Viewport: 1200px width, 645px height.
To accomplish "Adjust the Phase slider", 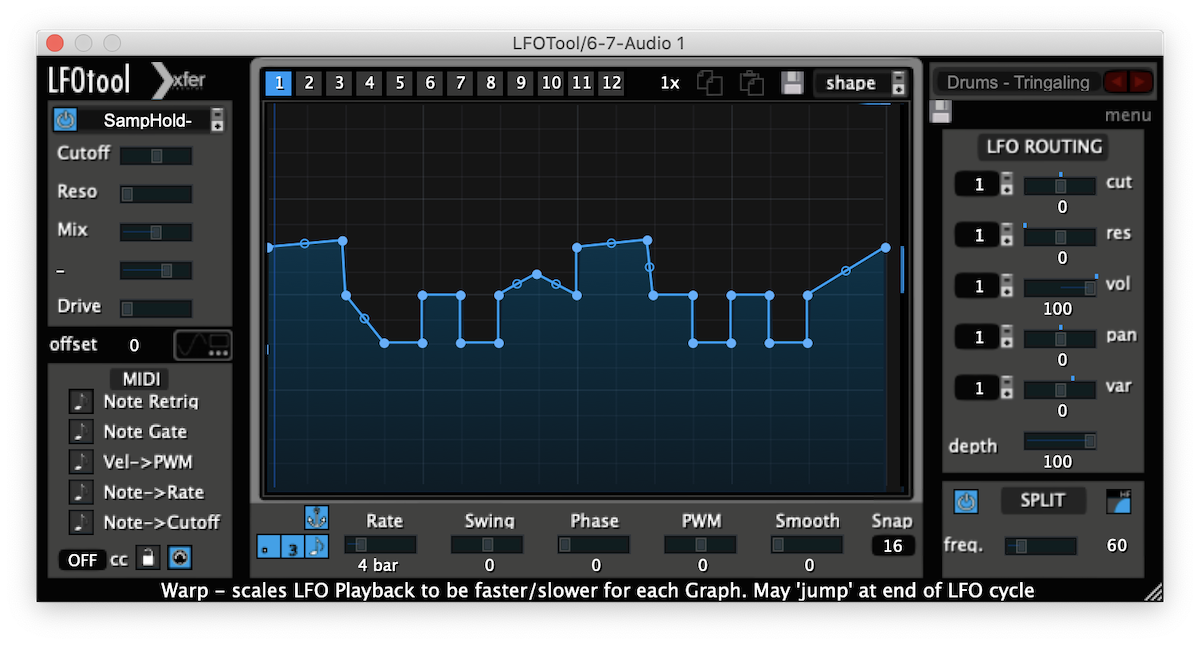I will point(594,544).
